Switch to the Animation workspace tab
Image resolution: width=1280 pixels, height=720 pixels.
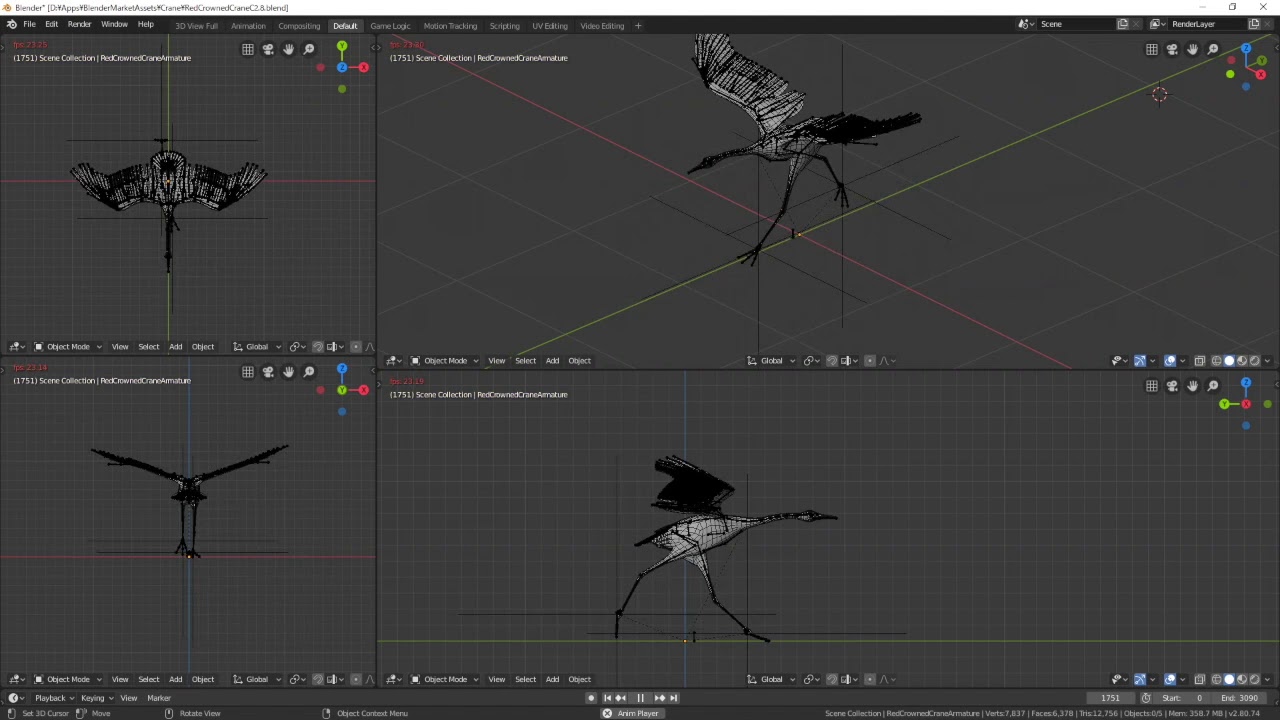click(248, 26)
